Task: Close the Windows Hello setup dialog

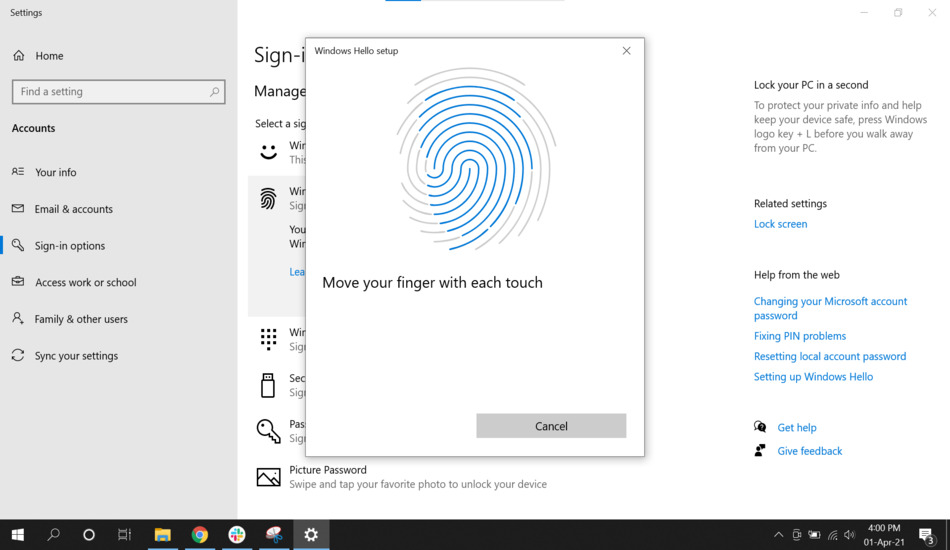Action: click(x=626, y=51)
